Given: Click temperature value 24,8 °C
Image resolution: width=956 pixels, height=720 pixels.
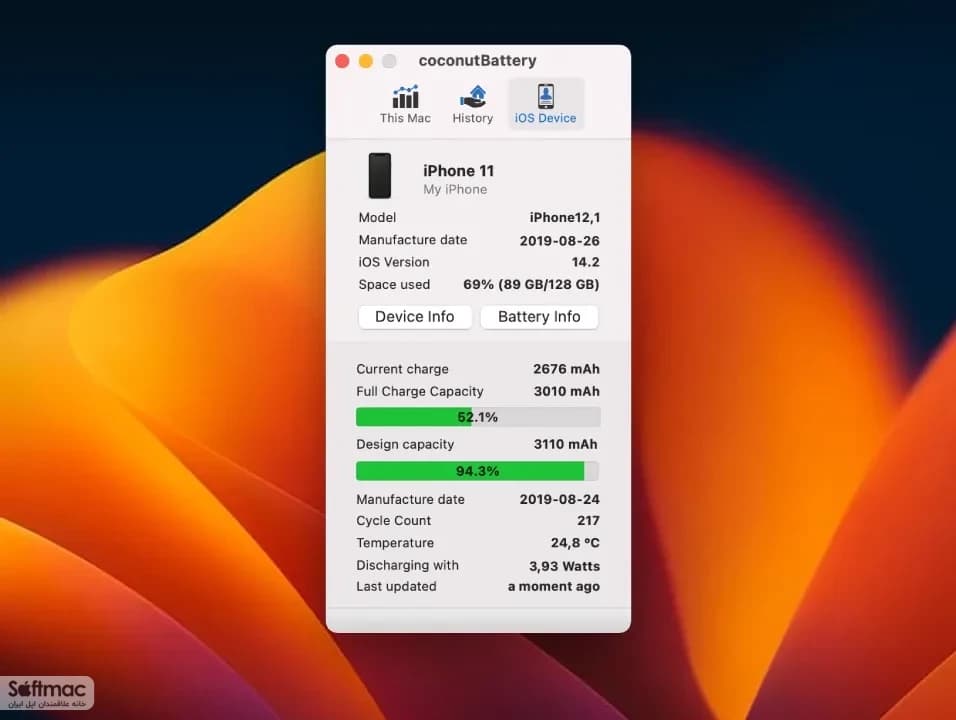Looking at the screenshot, I should tap(575, 543).
